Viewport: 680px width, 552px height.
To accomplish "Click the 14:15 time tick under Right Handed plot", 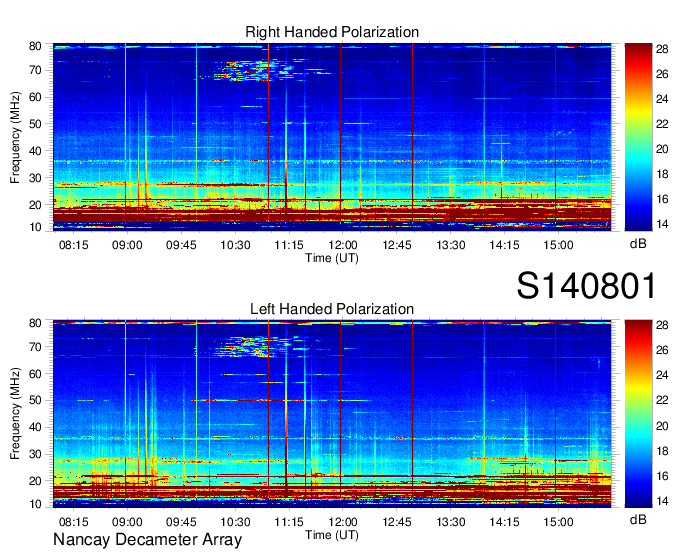I will coord(504,245).
